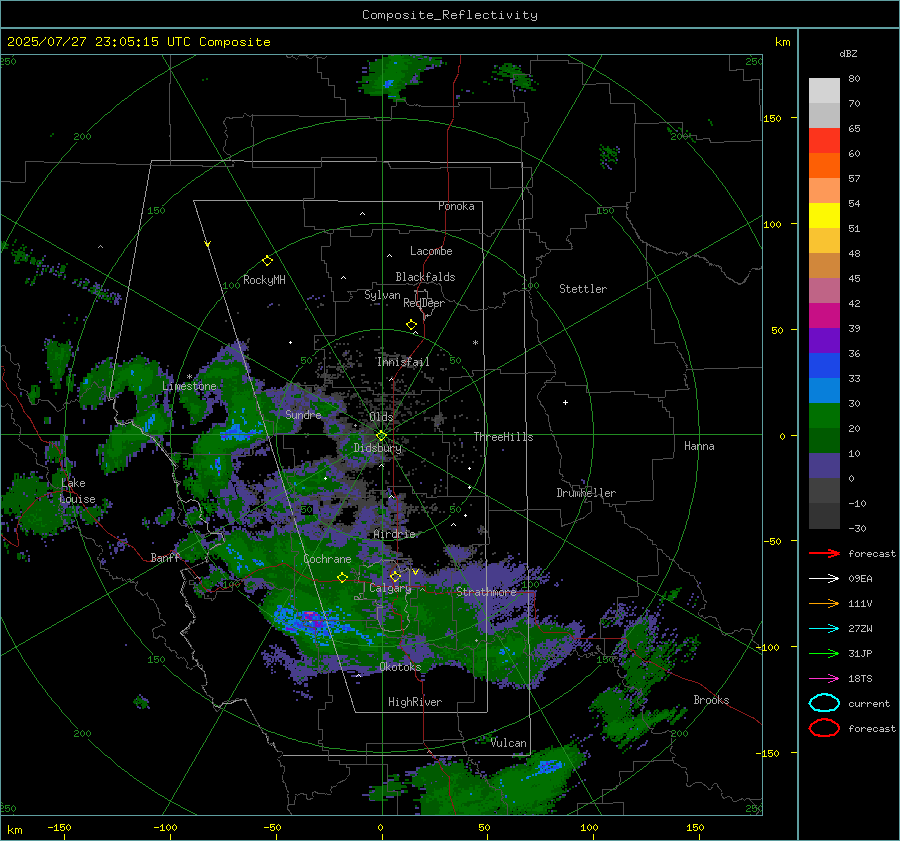The width and height of the screenshot is (900, 841).
Task: Select the light gray 80 dBZ swatch
Action: 824,91
